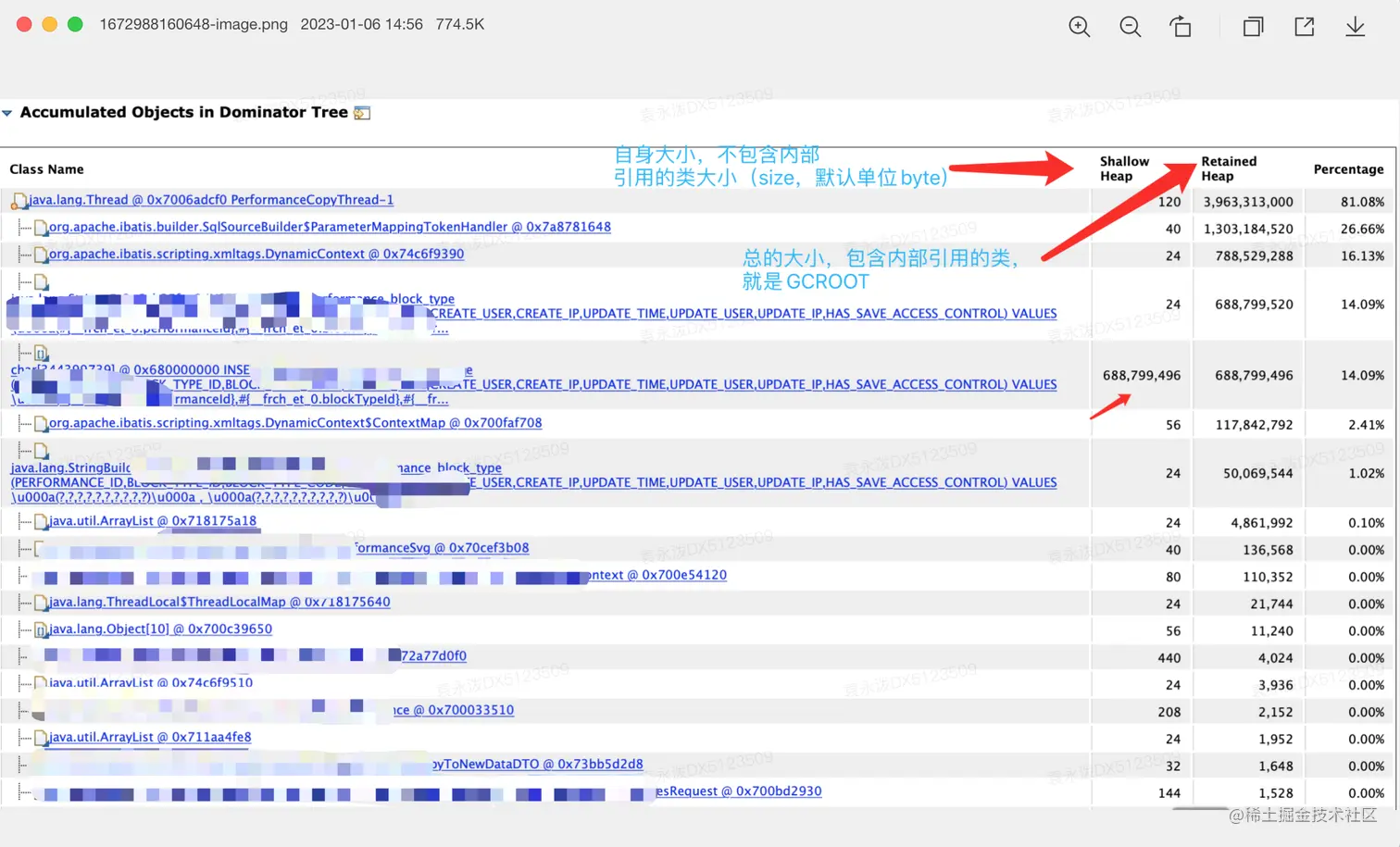Click object icon beside DynamicContext @ 0x74c6f9390

point(41,254)
